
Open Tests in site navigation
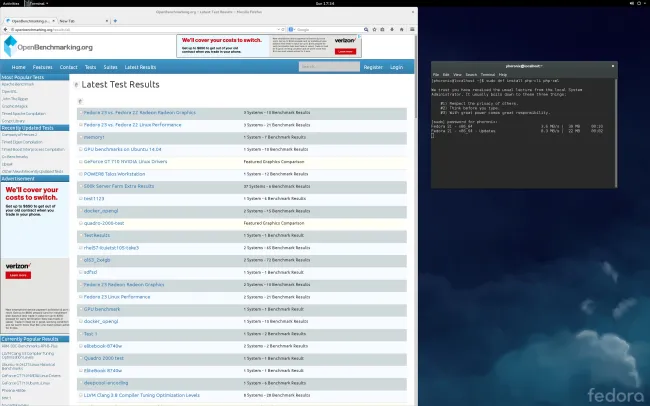90,67
